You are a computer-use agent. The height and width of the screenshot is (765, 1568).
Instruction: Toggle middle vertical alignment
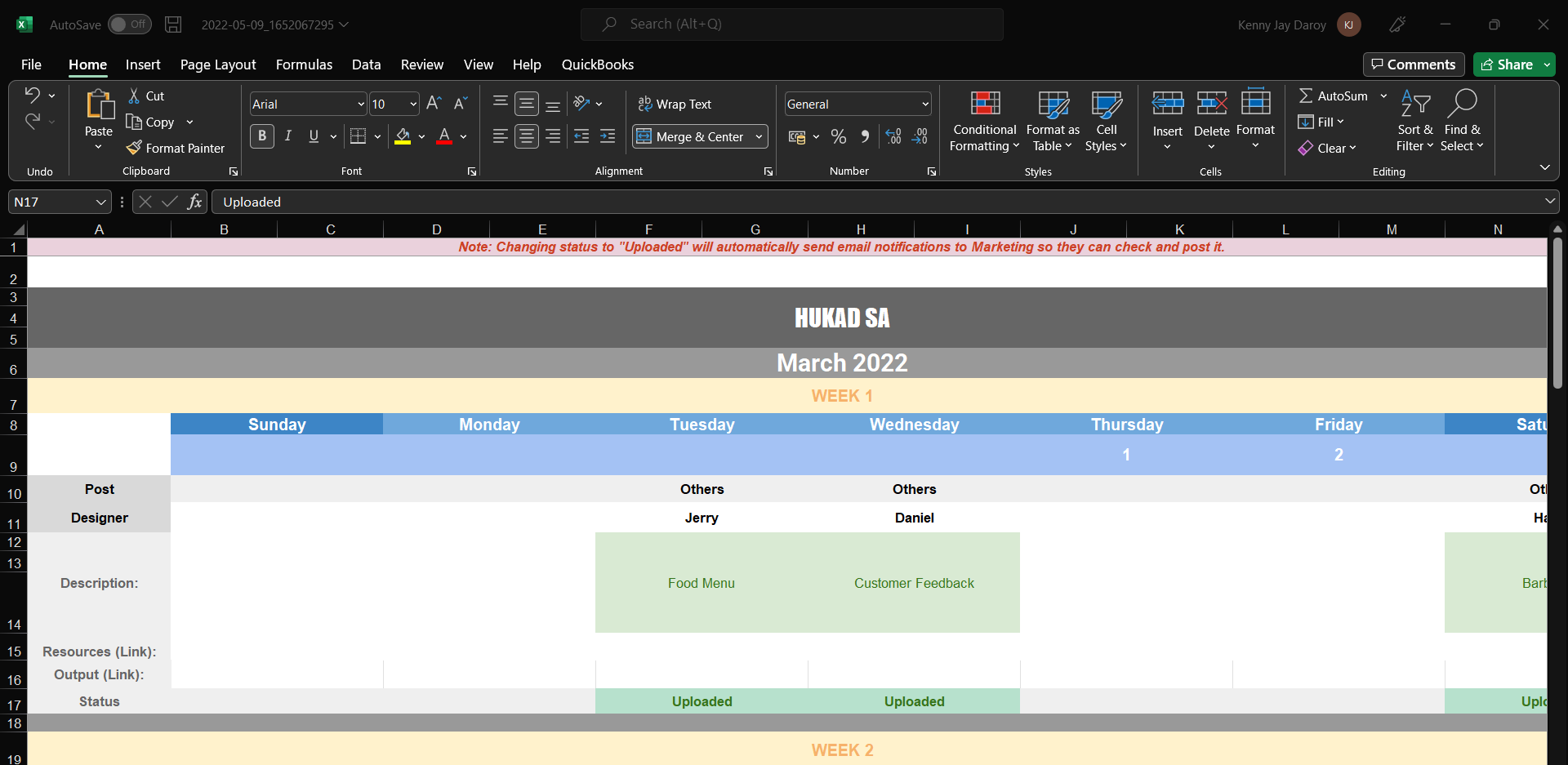[x=527, y=104]
